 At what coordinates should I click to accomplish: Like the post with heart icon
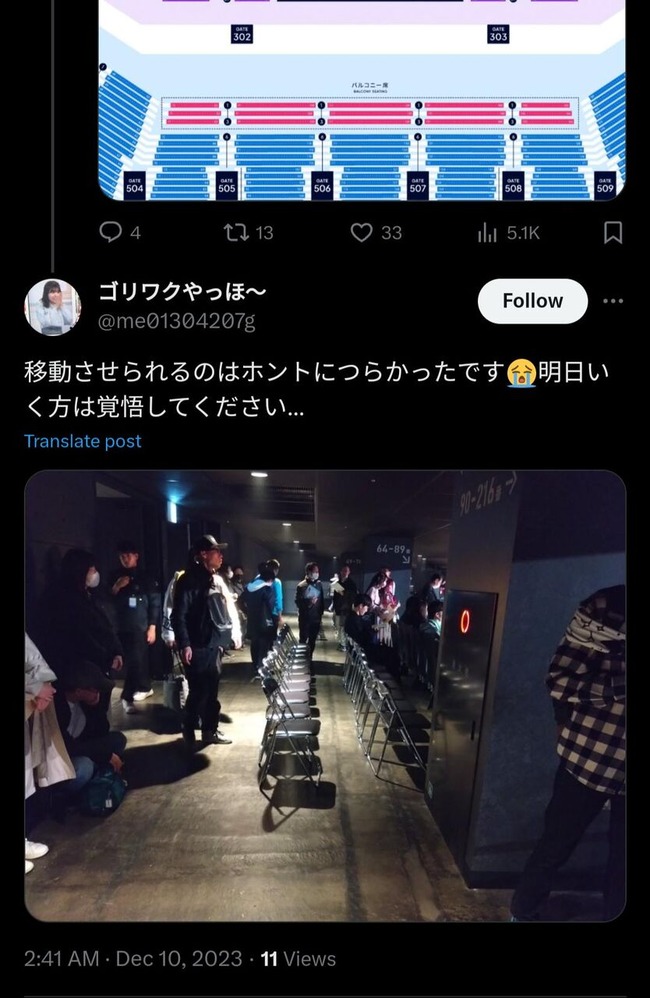(362, 232)
